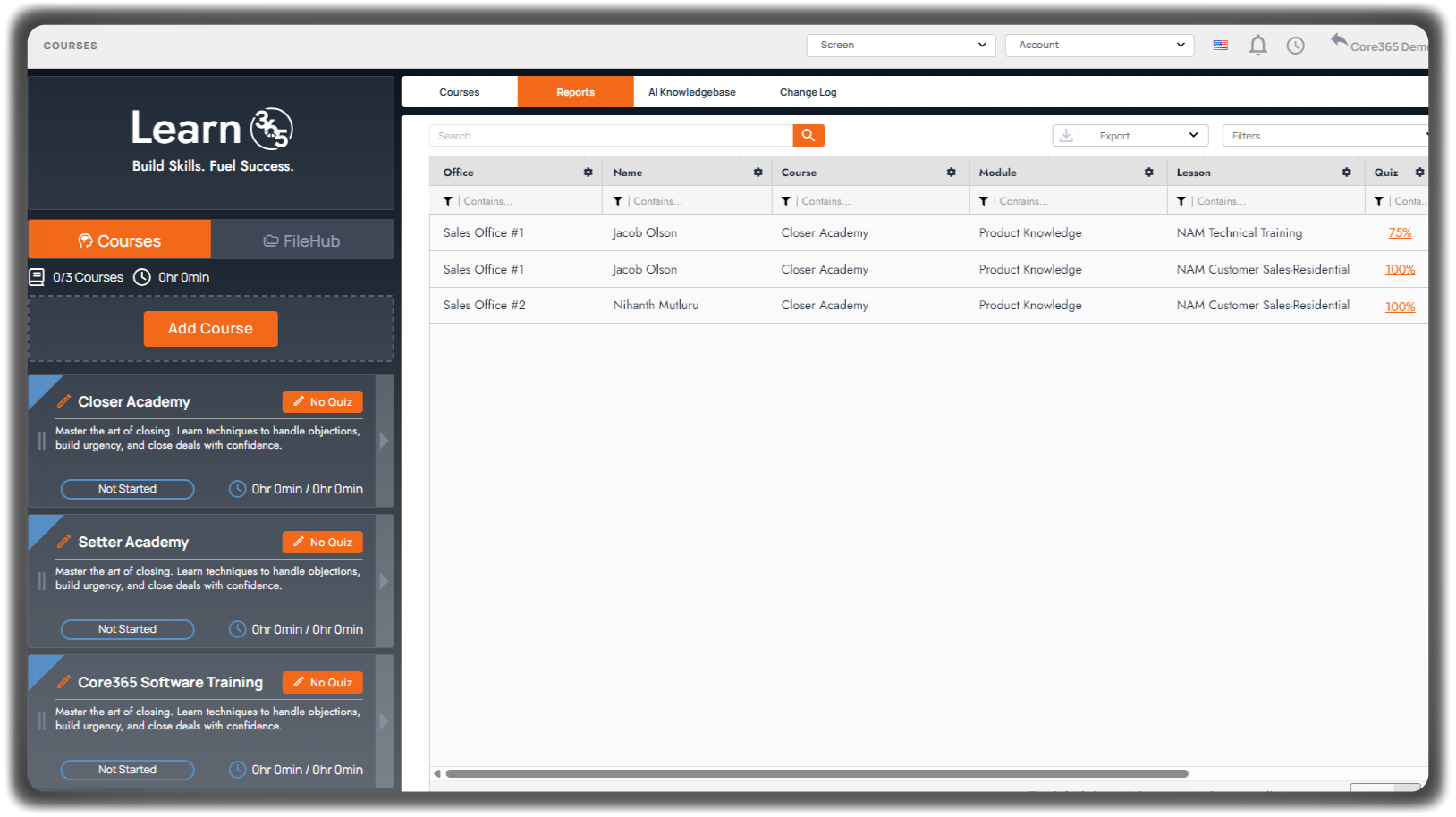Open Nihanth Mutluru's 100% quiz link
1456x817 pixels.
click(x=1401, y=307)
